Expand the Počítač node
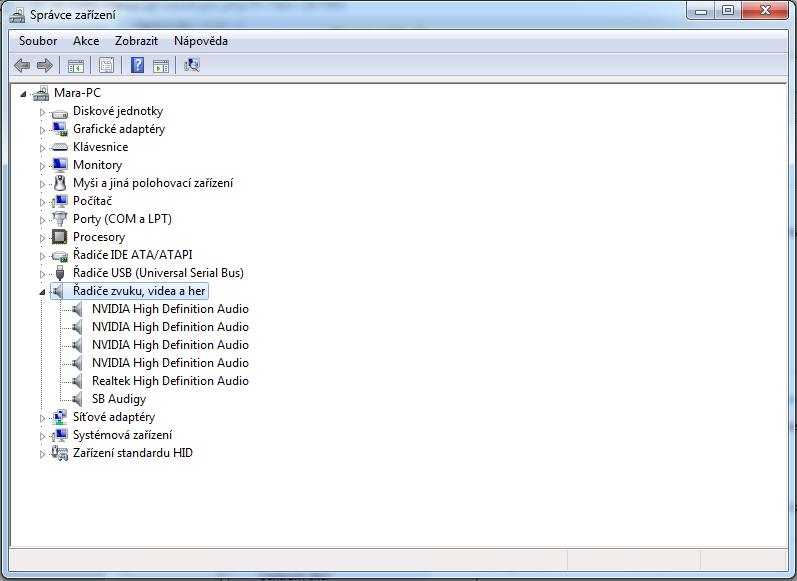797x581 pixels. click(42, 202)
